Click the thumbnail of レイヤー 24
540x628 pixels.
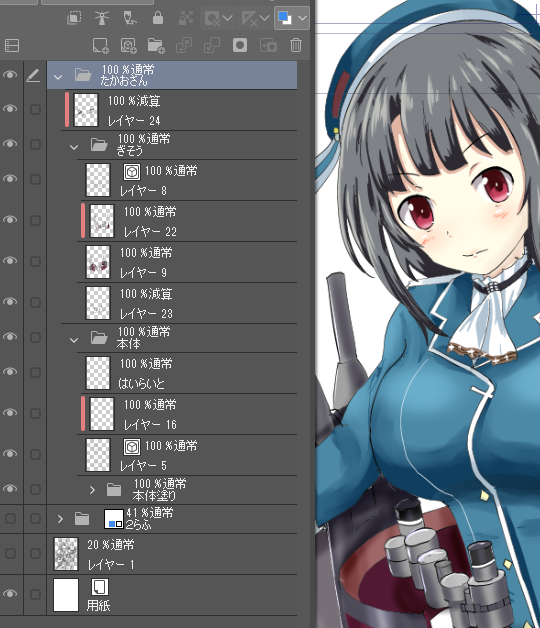pyautogui.click(x=86, y=110)
